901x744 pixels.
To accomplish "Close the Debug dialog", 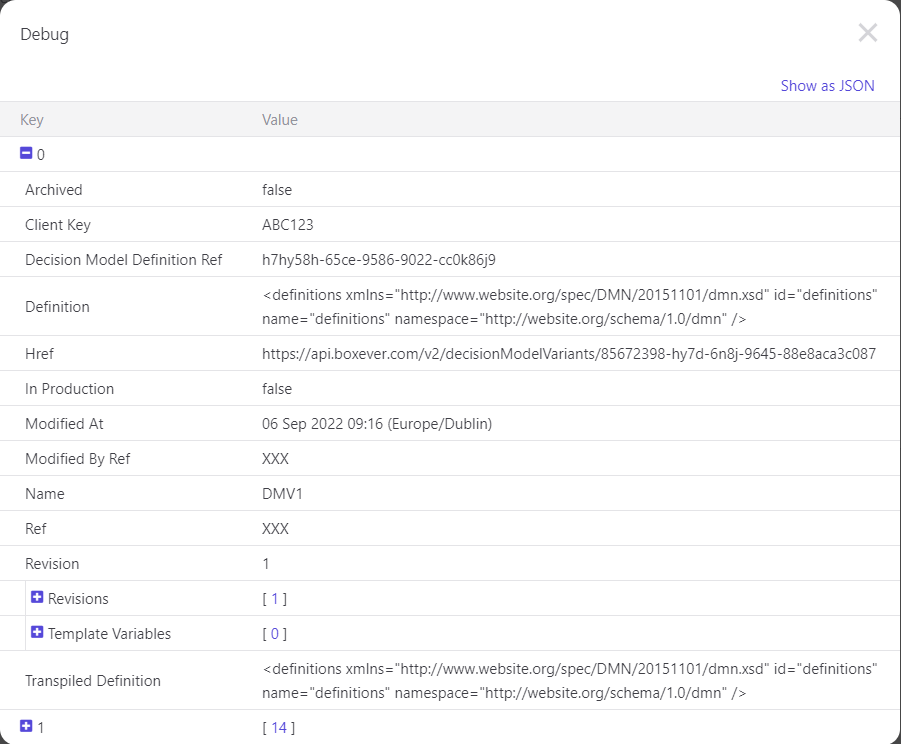I will 868,33.
